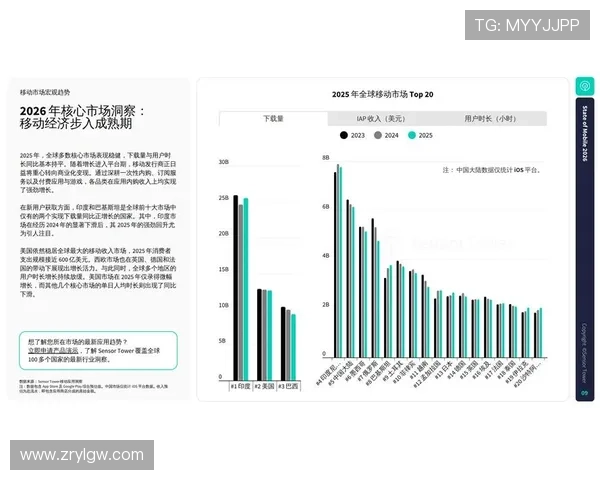Image resolution: width=600 pixels, height=480 pixels.
Task: Click the 30B y-axis value
Action: [223, 162]
